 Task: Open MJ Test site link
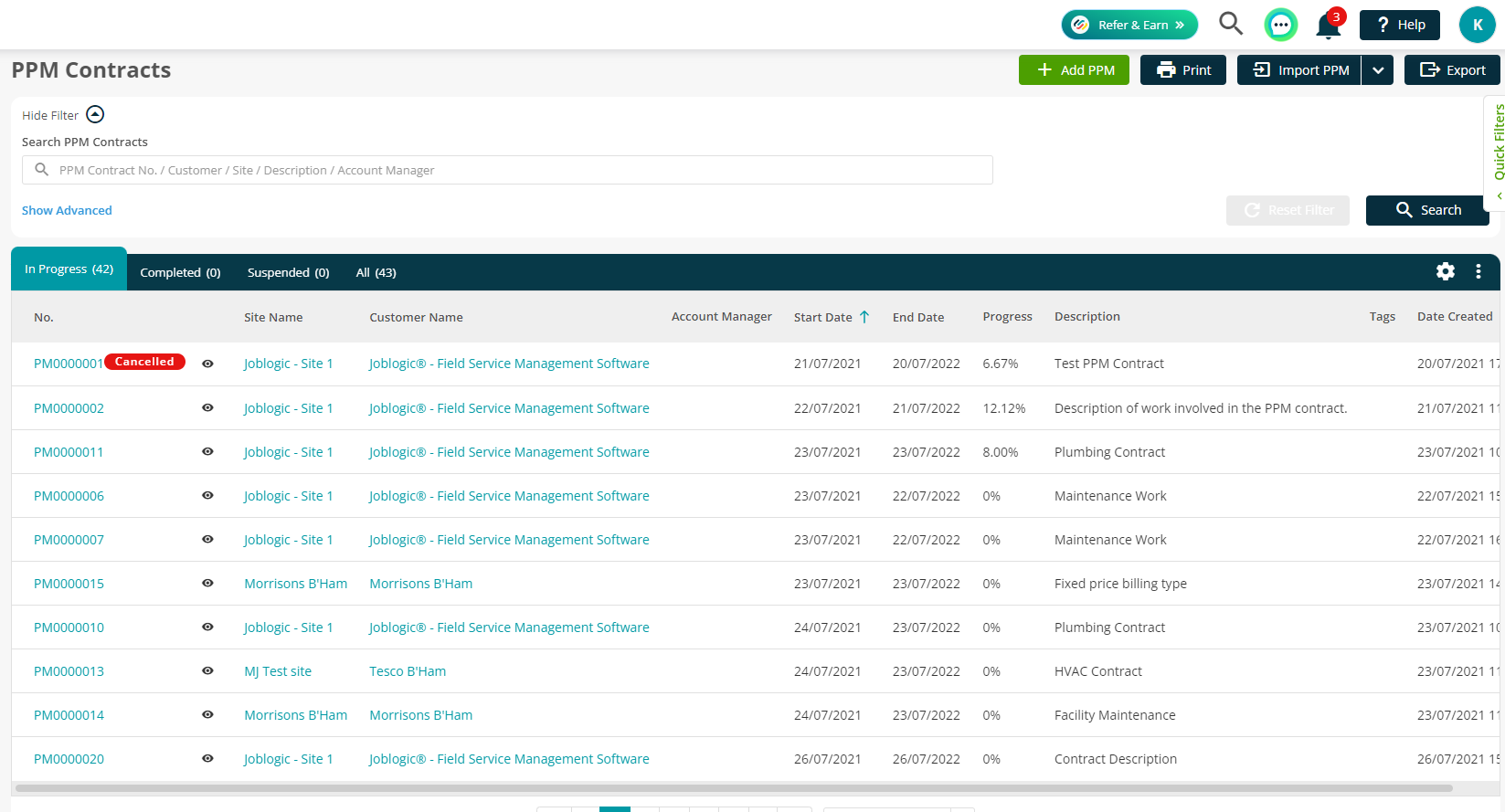[278, 671]
